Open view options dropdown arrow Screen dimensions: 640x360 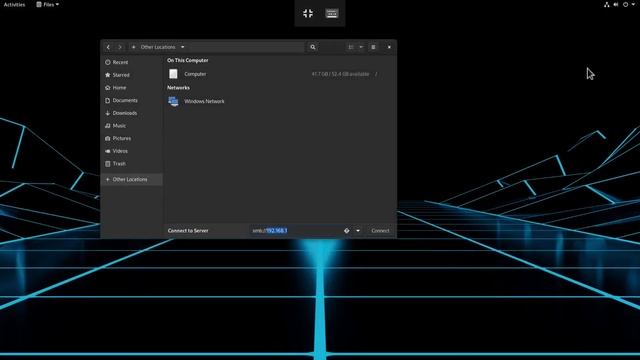[x=361, y=47]
